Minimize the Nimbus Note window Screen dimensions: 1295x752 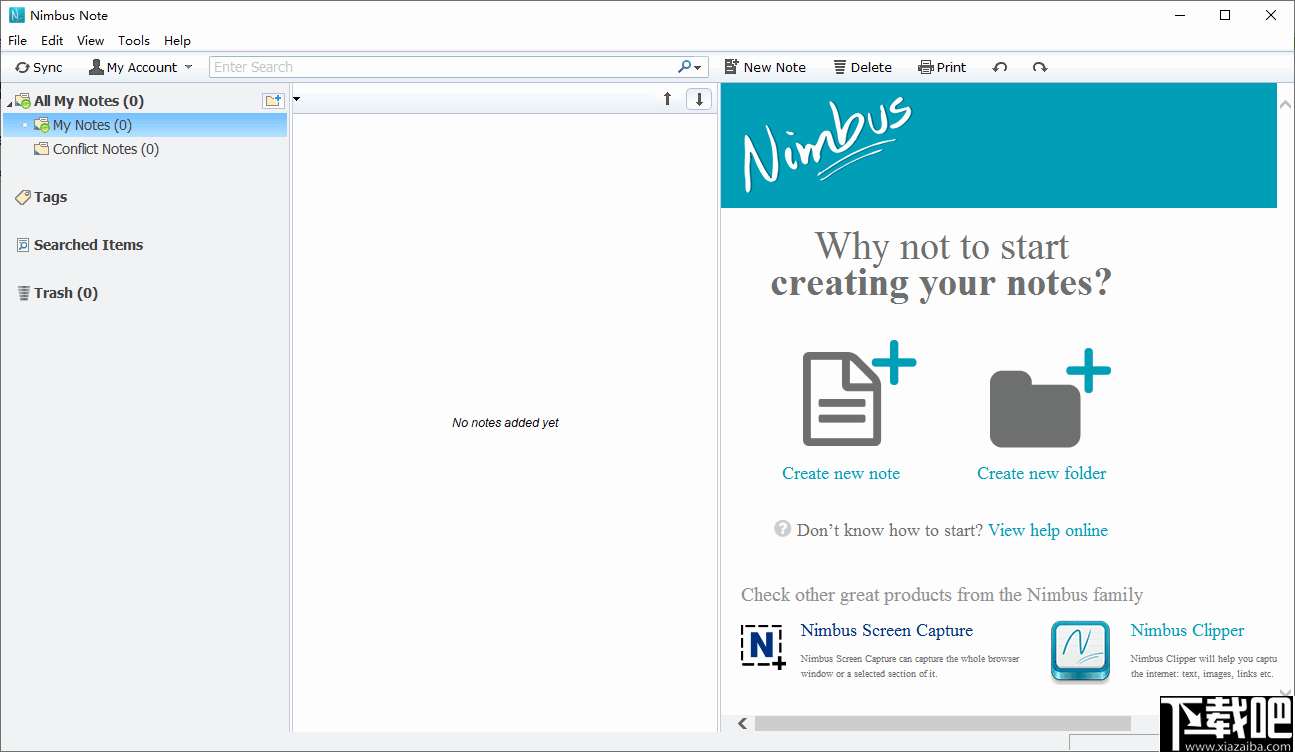[1179, 15]
